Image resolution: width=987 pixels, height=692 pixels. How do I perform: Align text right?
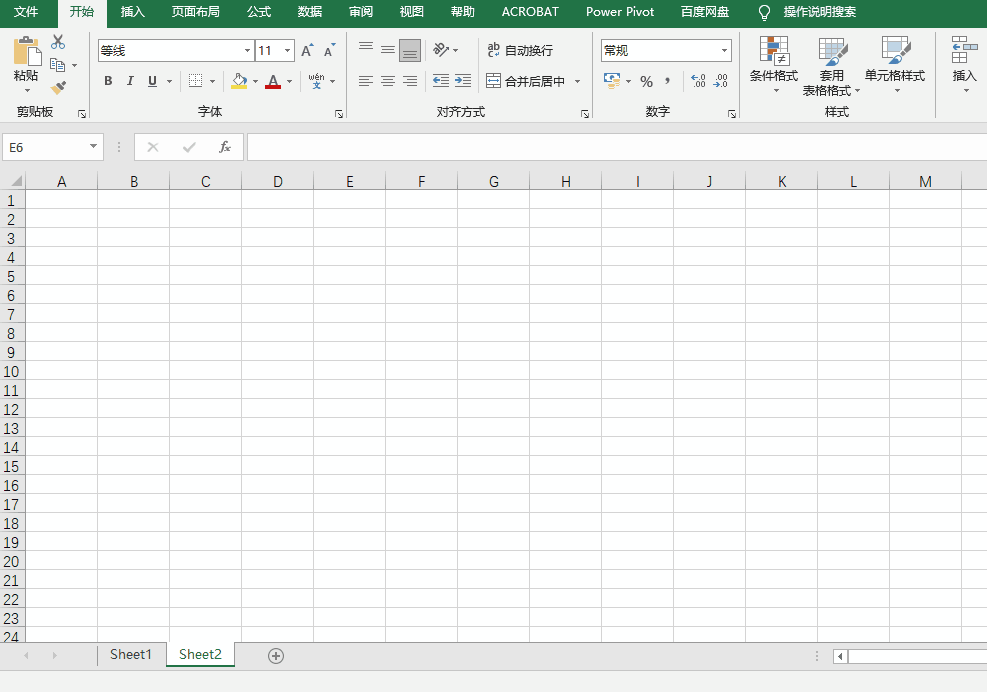[x=410, y=81]
